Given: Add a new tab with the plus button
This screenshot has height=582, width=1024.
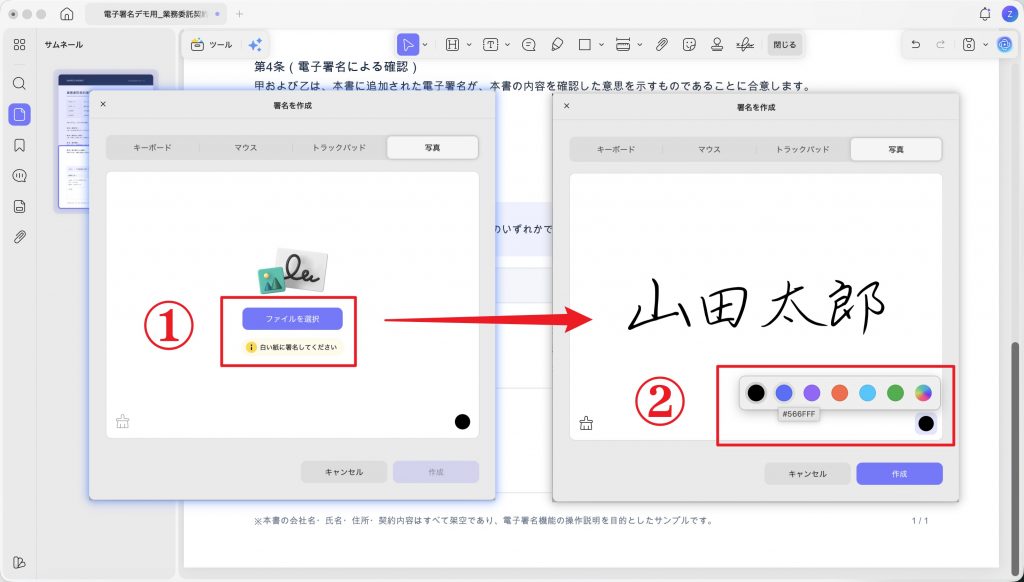Looking at the screenshot, I should pos(240,14).
